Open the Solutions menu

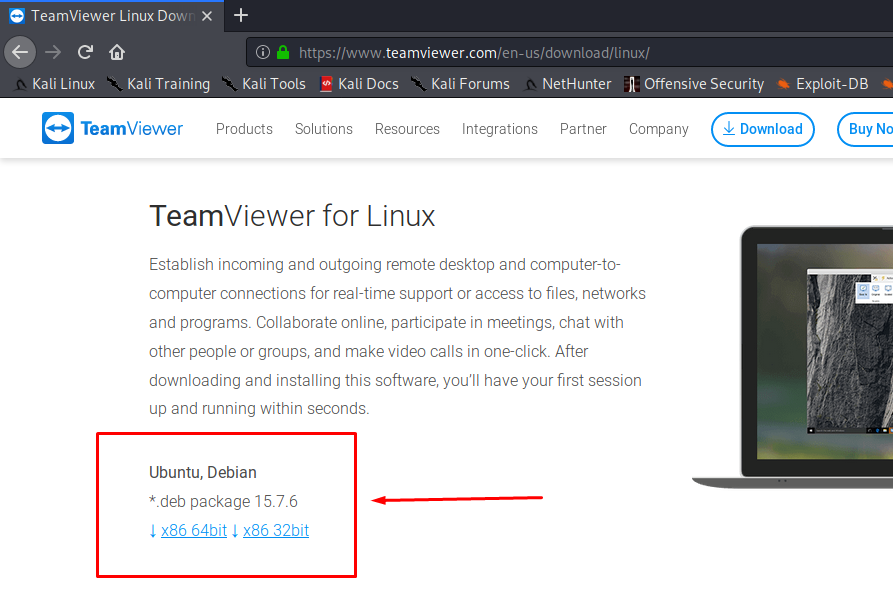[x=323, y=129]
